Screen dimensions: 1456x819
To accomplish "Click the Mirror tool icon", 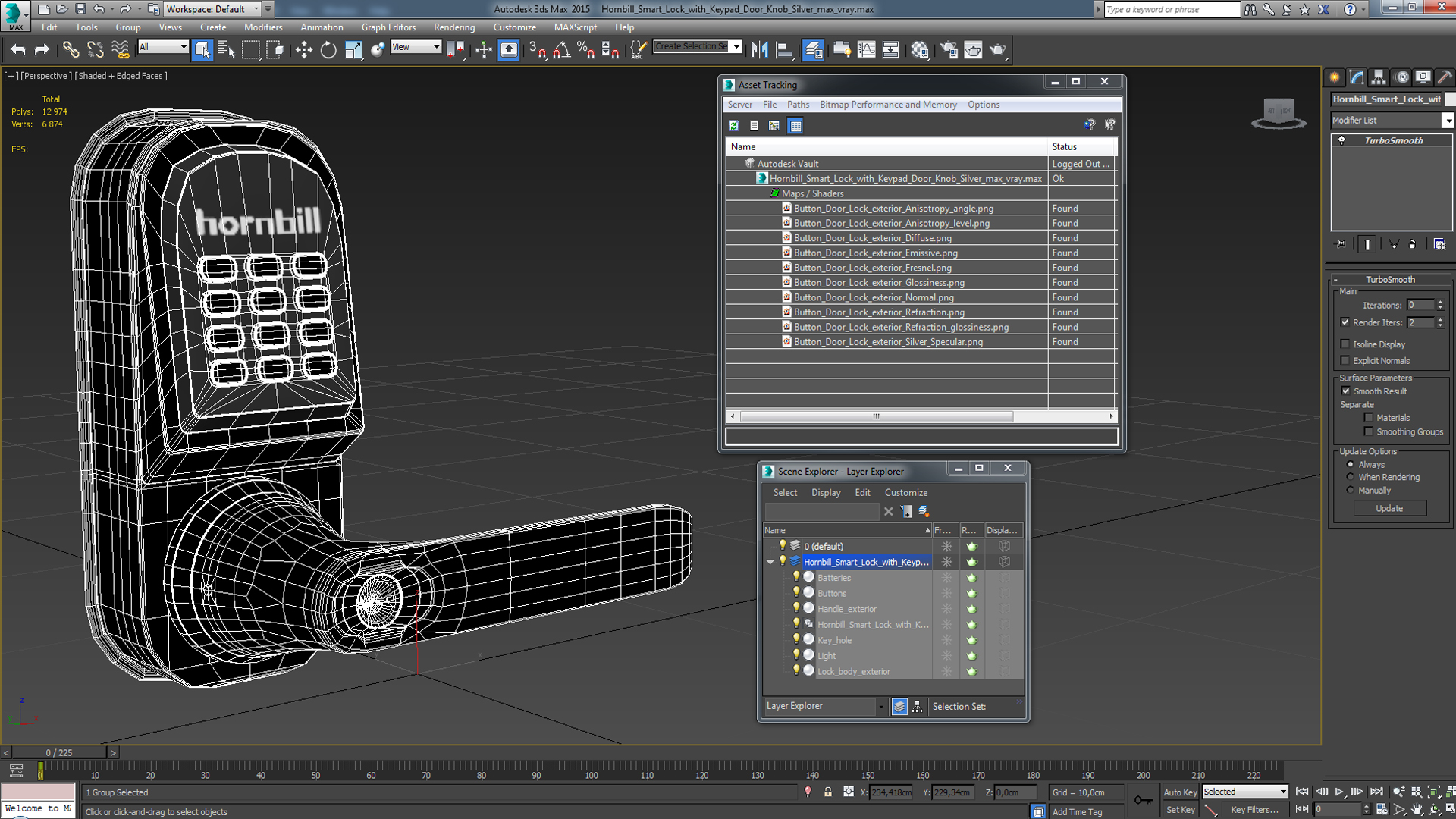I will (760, 50).
